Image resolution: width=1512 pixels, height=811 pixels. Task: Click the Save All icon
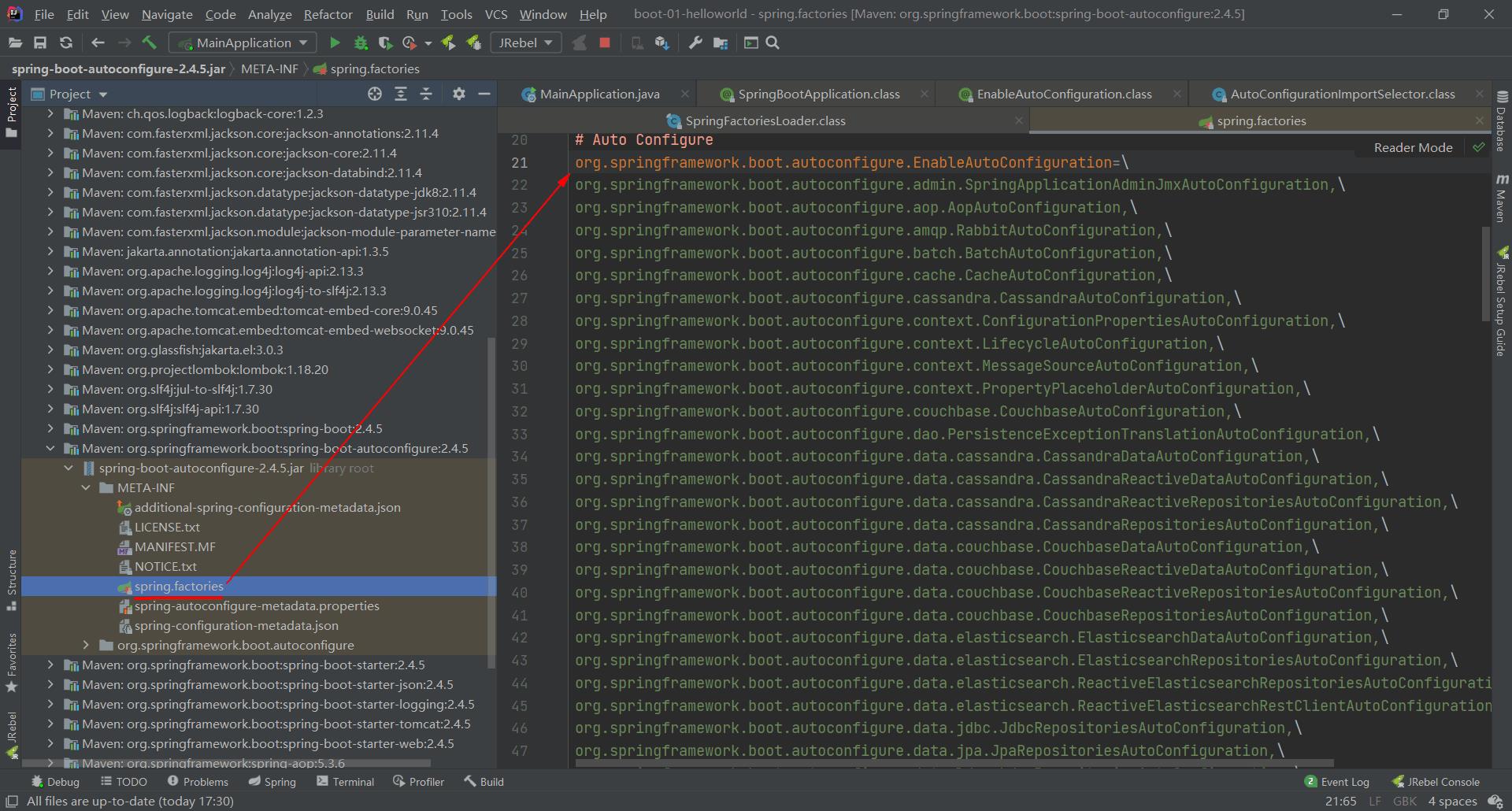click(40, 43)
